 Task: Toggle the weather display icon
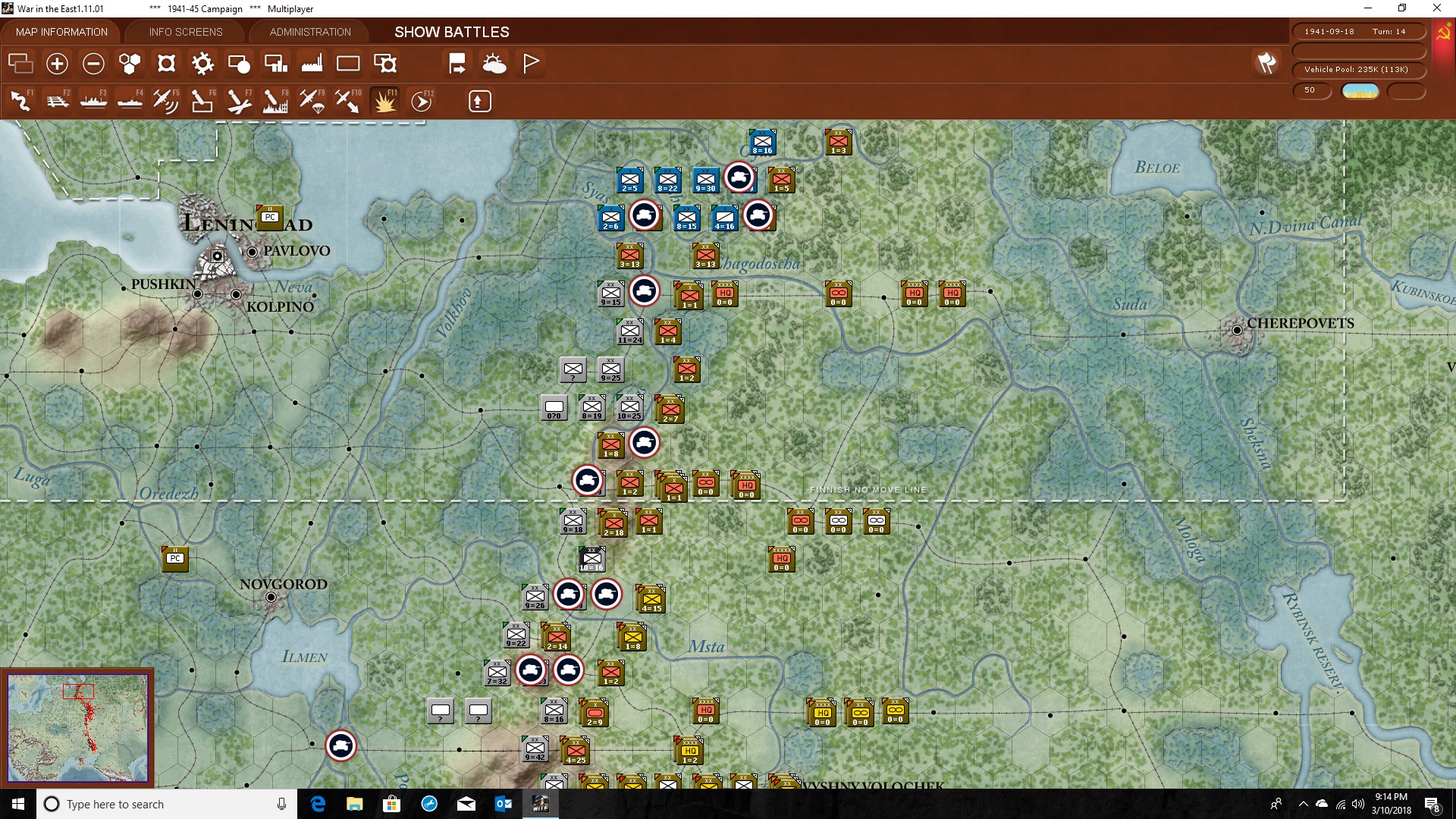(x=494, y=64)
